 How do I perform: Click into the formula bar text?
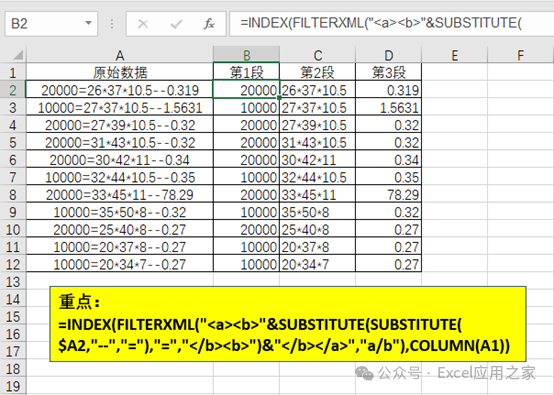[x=391, y=23]
